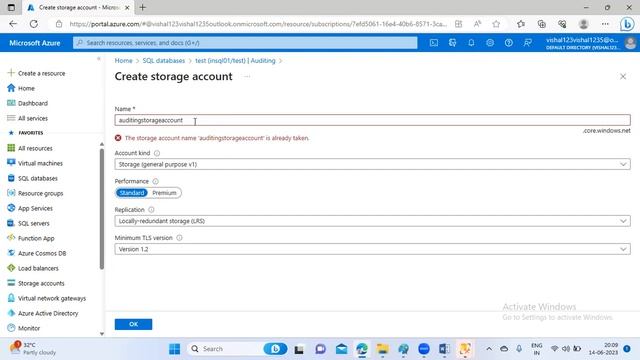The width and height of the screenshot is (640, 360).
Task: Open a new browser tab
Action: (x=142, y=7)
